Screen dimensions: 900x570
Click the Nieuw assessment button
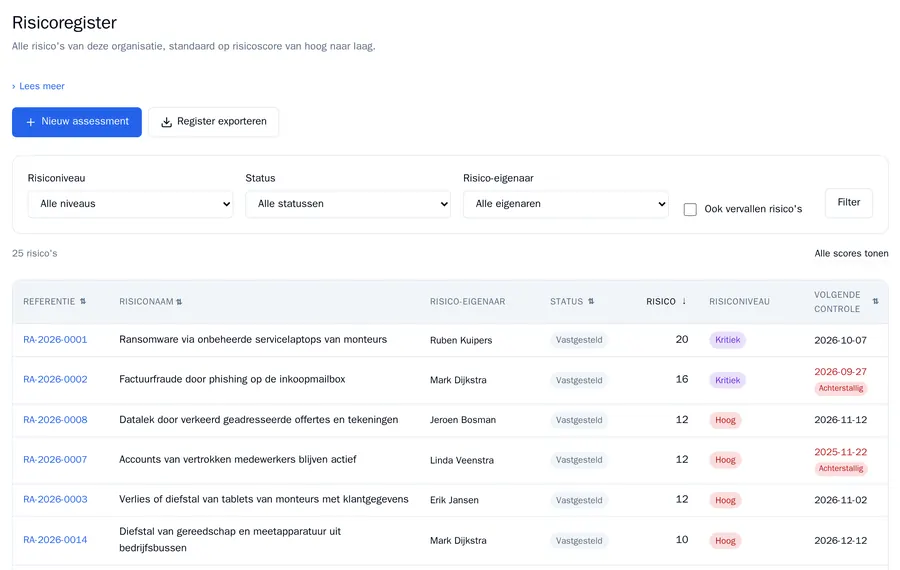point(77,122)
